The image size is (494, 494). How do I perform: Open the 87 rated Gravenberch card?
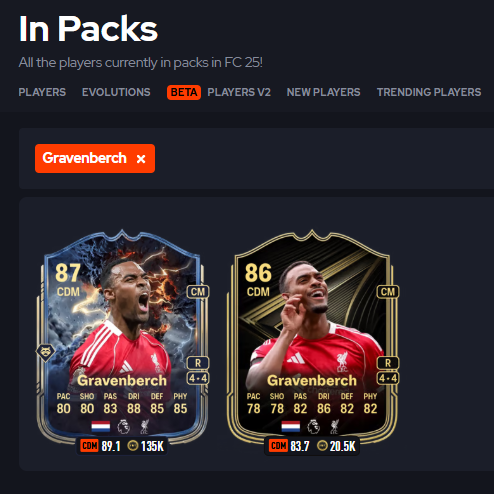click(122, 337)
